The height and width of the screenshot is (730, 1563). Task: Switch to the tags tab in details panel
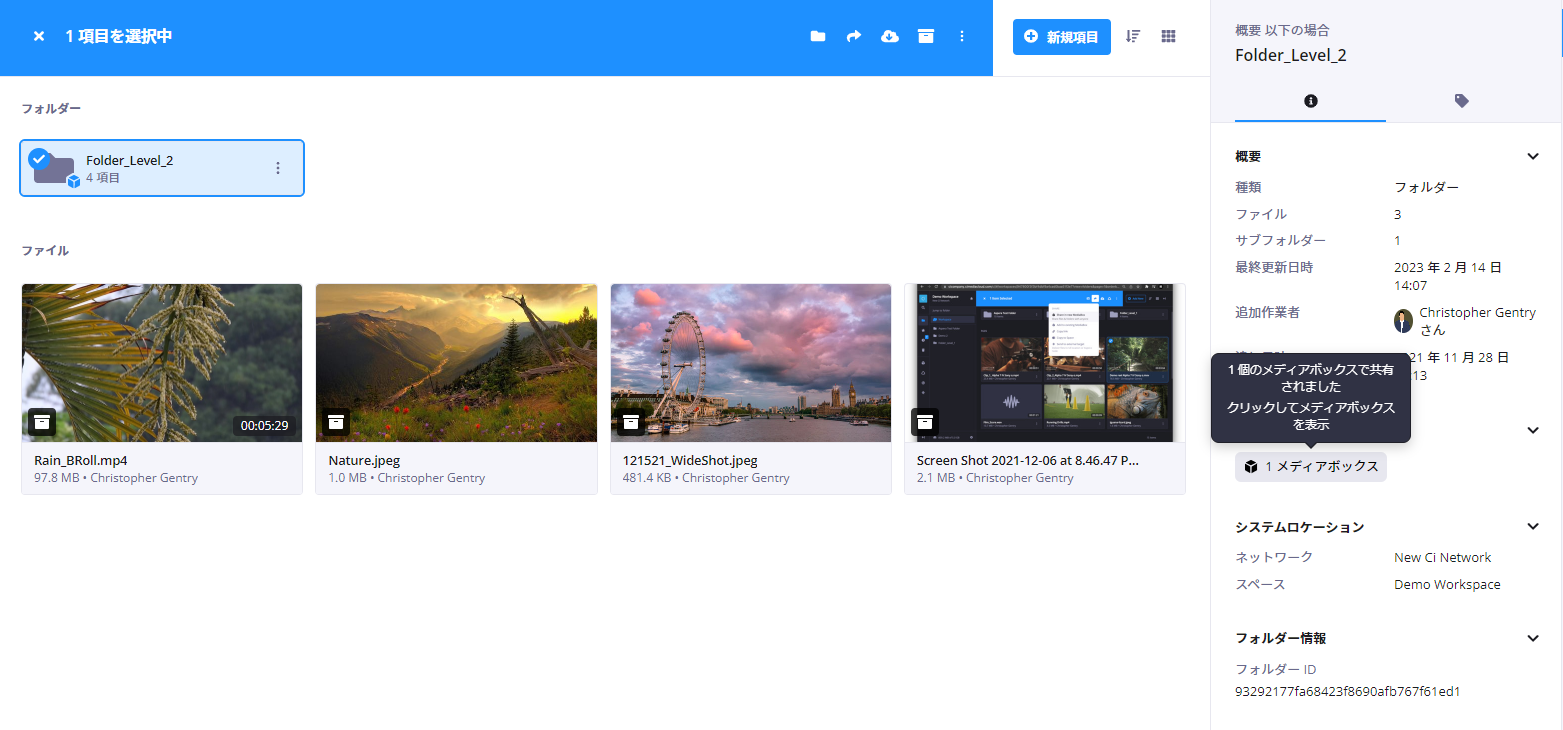1461,101
